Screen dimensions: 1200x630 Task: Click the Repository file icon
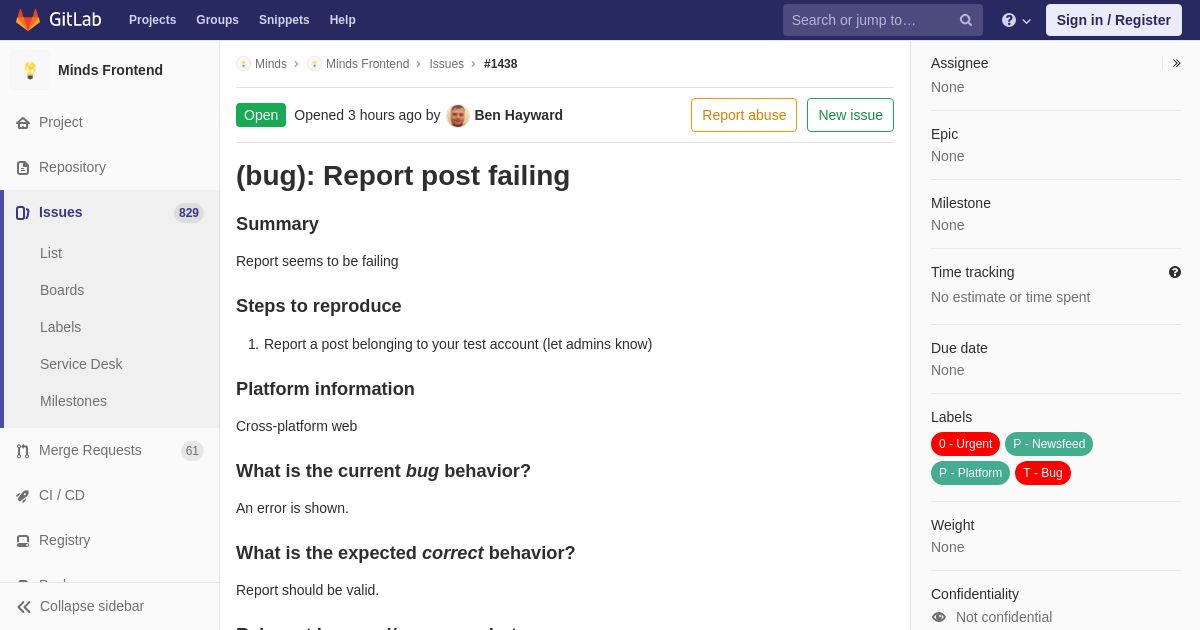(23, 168)
